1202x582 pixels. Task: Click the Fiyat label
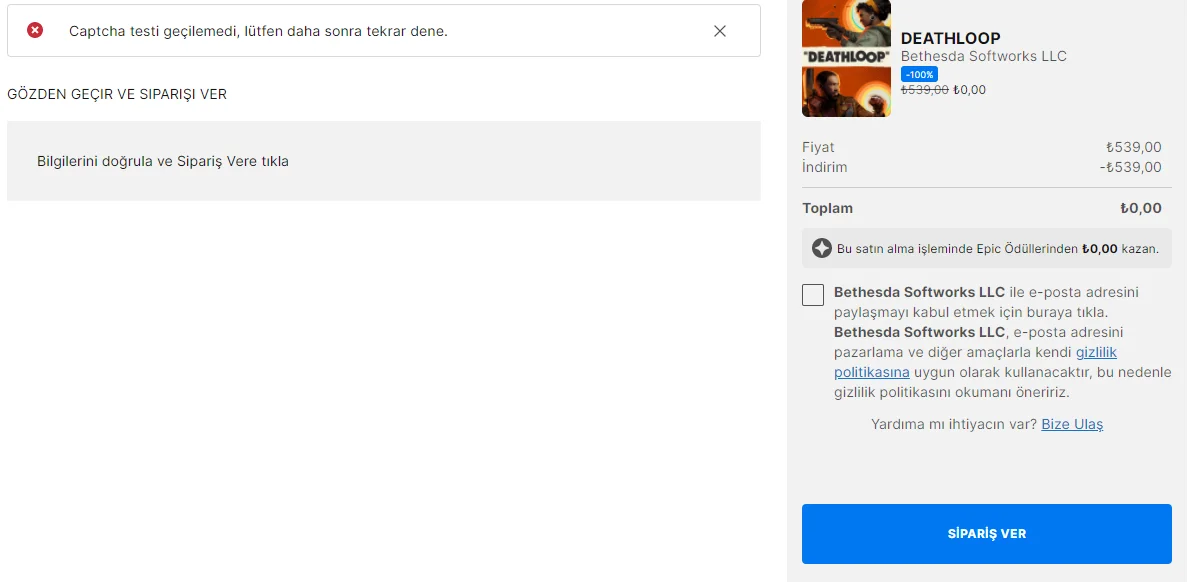[x=818, y=147]
